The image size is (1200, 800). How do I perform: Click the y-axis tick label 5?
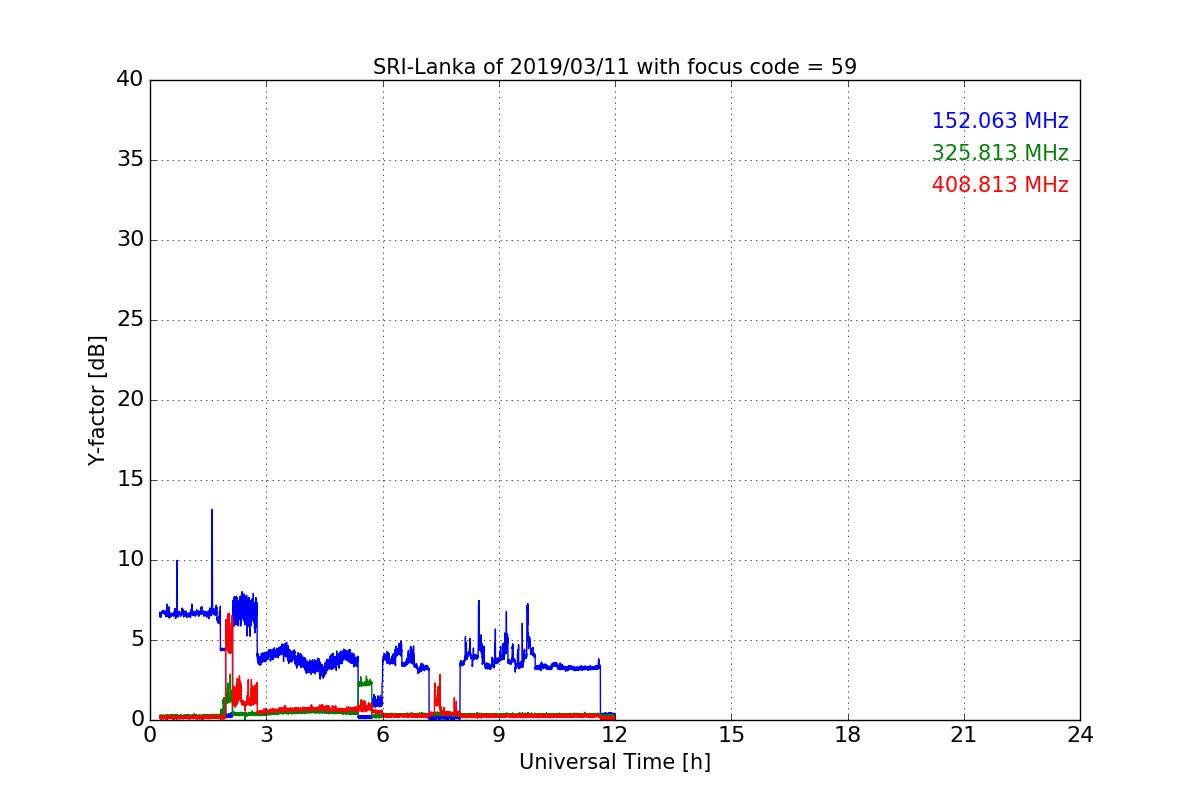[137, 640]
